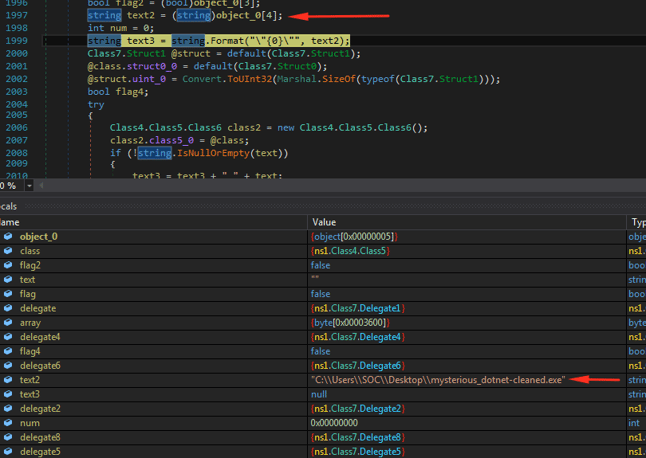Click the variable icon beside text row
Viewport: 646px width, 458px height.
(8, 280)
